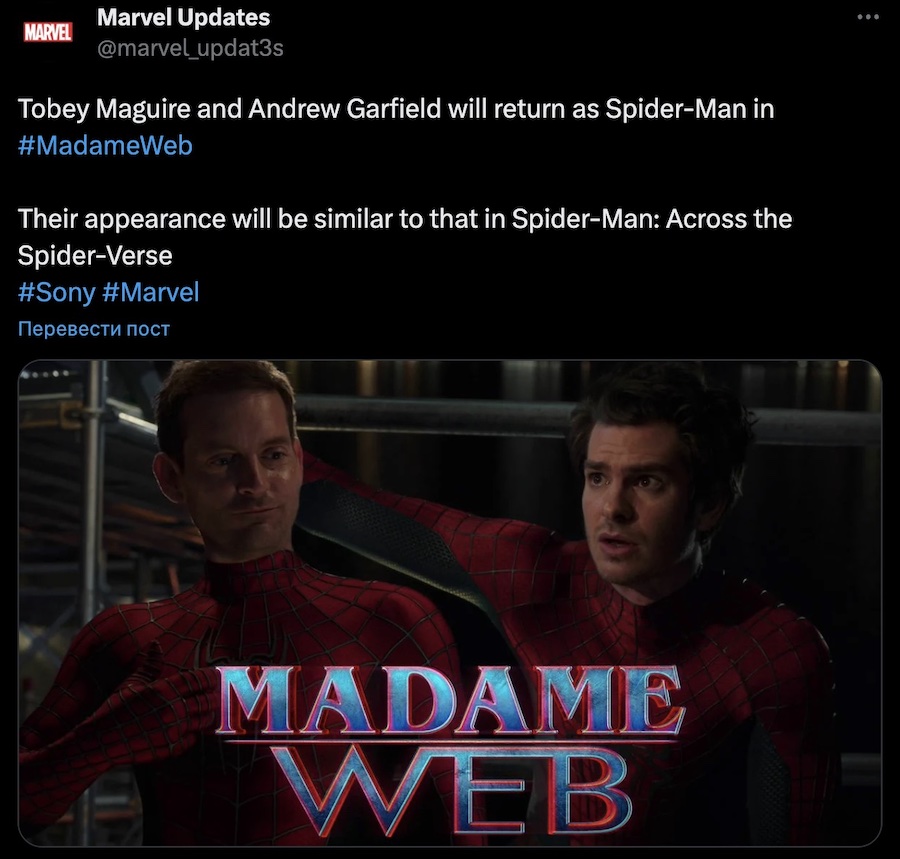Open the attached Madame Web image
The width and height of the screenshot is (900, 859).
coord(450,603)
